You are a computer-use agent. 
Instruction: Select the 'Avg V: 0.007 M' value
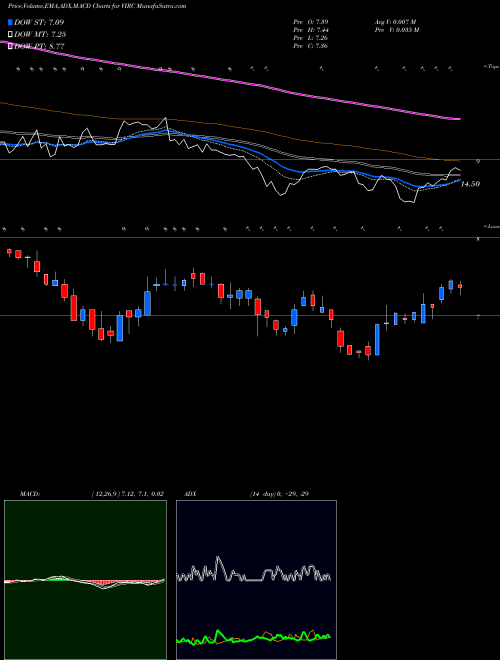pyautogui.click(x=395, y=21)
